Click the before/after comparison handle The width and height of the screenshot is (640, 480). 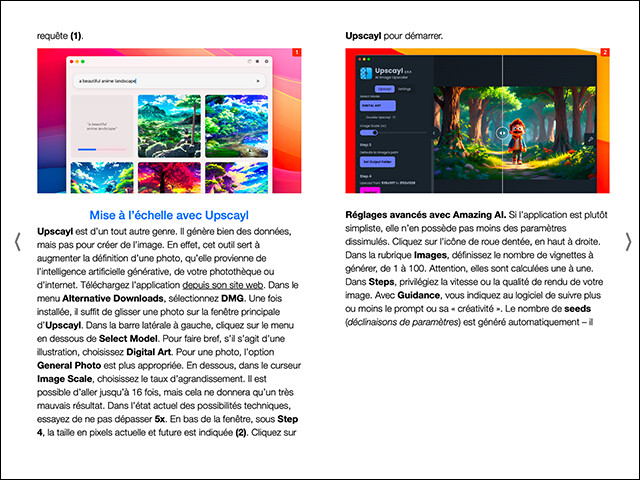coord(502,133)
